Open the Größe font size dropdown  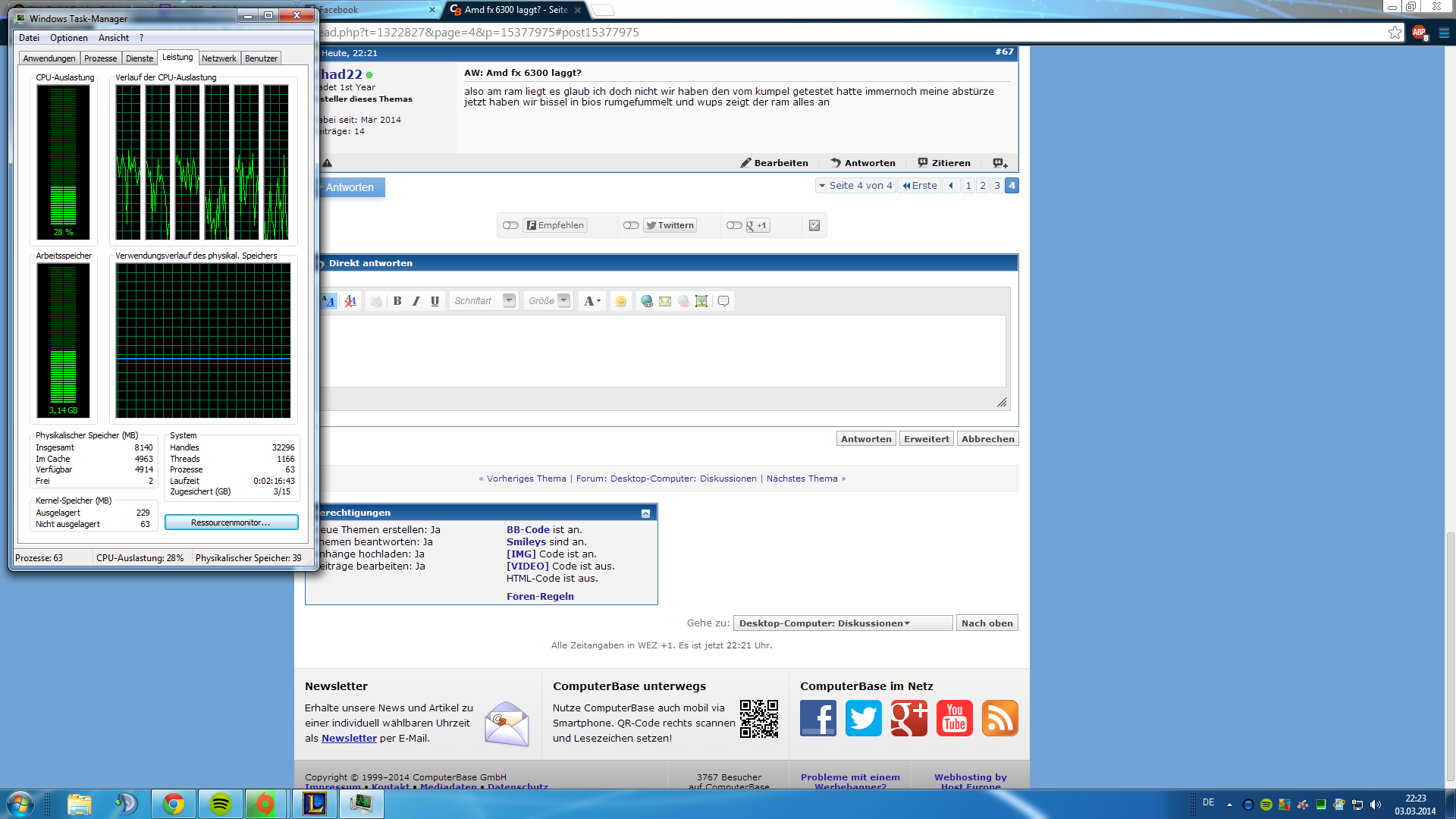(x=563, y=300)
